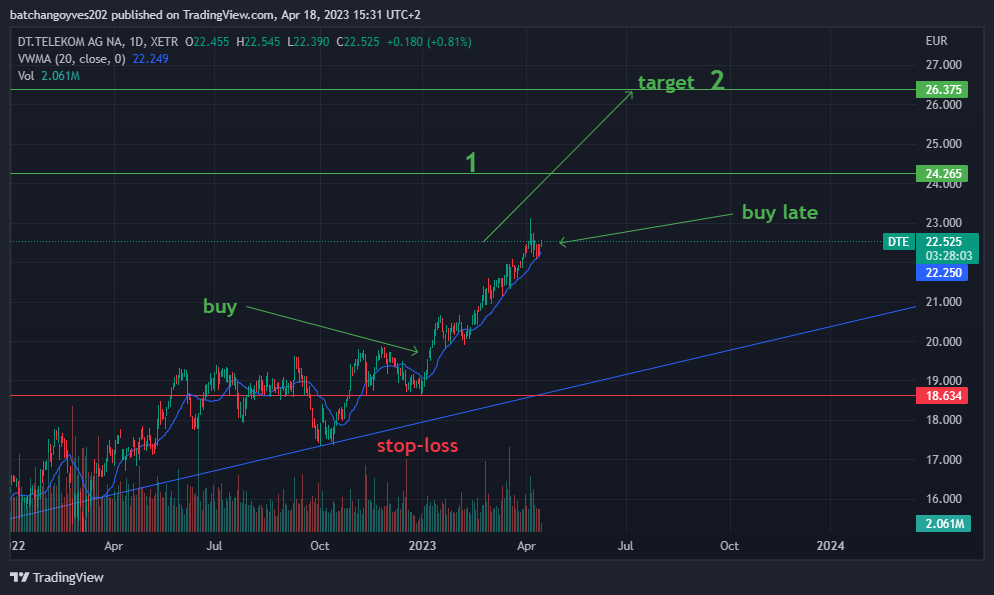
Task: Click the 2023 label on time axis
Action: [422, 546]
